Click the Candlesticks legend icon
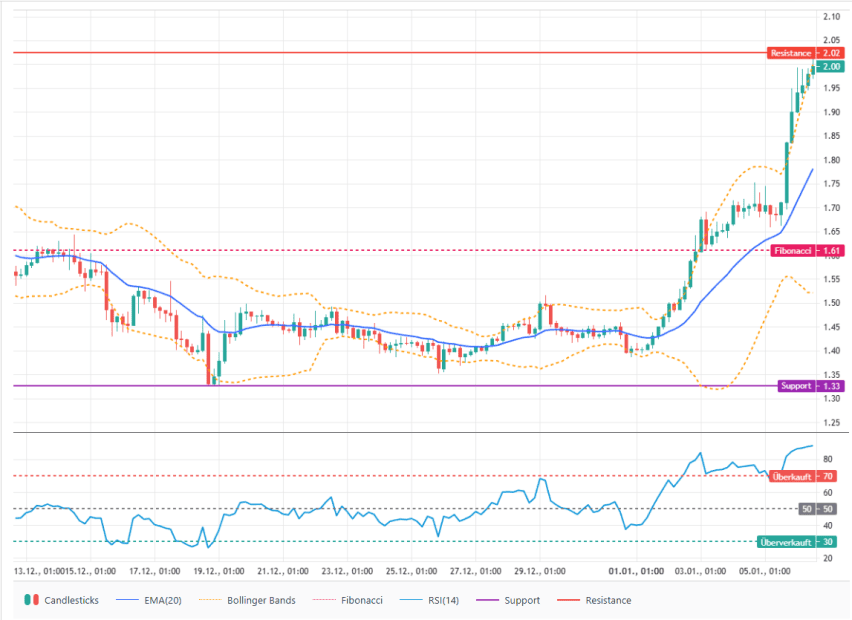Viewport: 852px width, 620px height. (x=31, y=600)
